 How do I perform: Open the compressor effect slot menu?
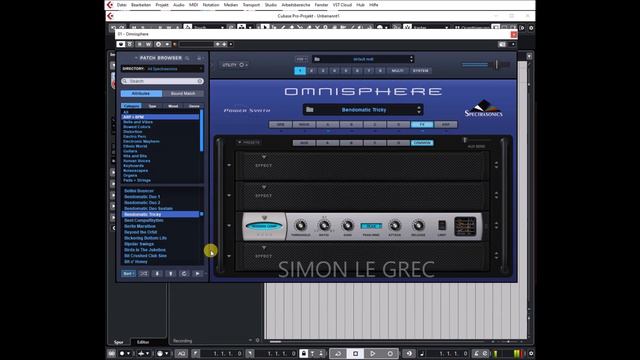click(x=264, y=218)
